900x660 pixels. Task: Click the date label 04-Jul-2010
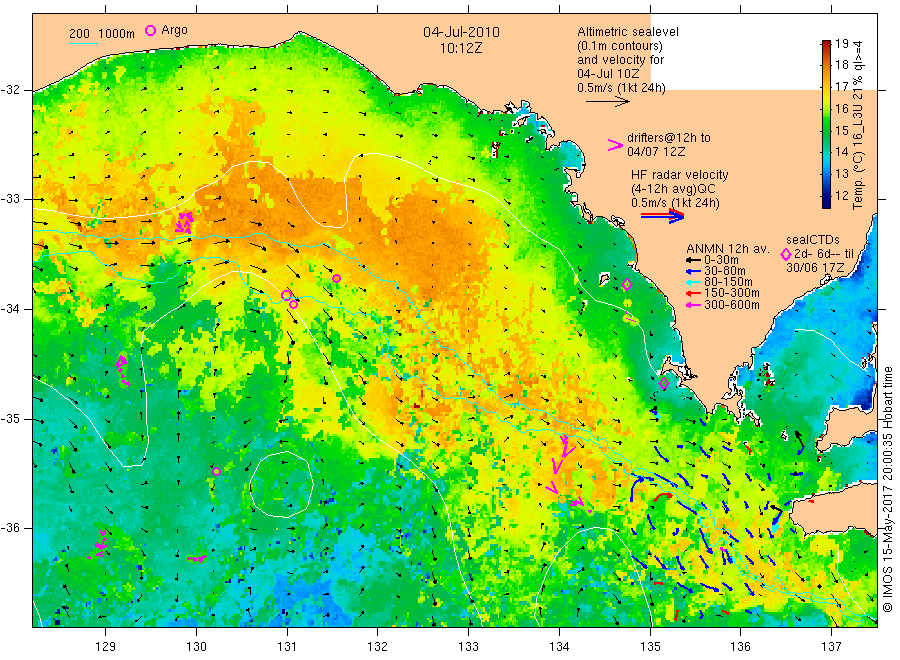tap(461, 32)
